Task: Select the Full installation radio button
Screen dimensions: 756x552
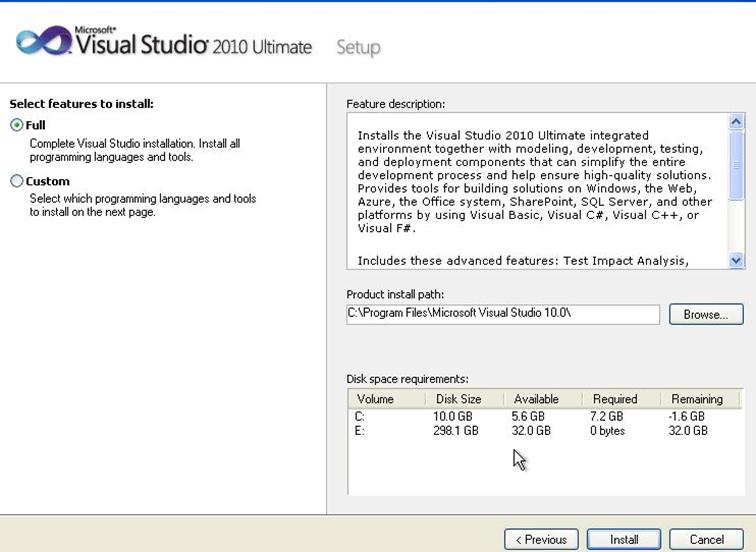Action: click(17, 125)
